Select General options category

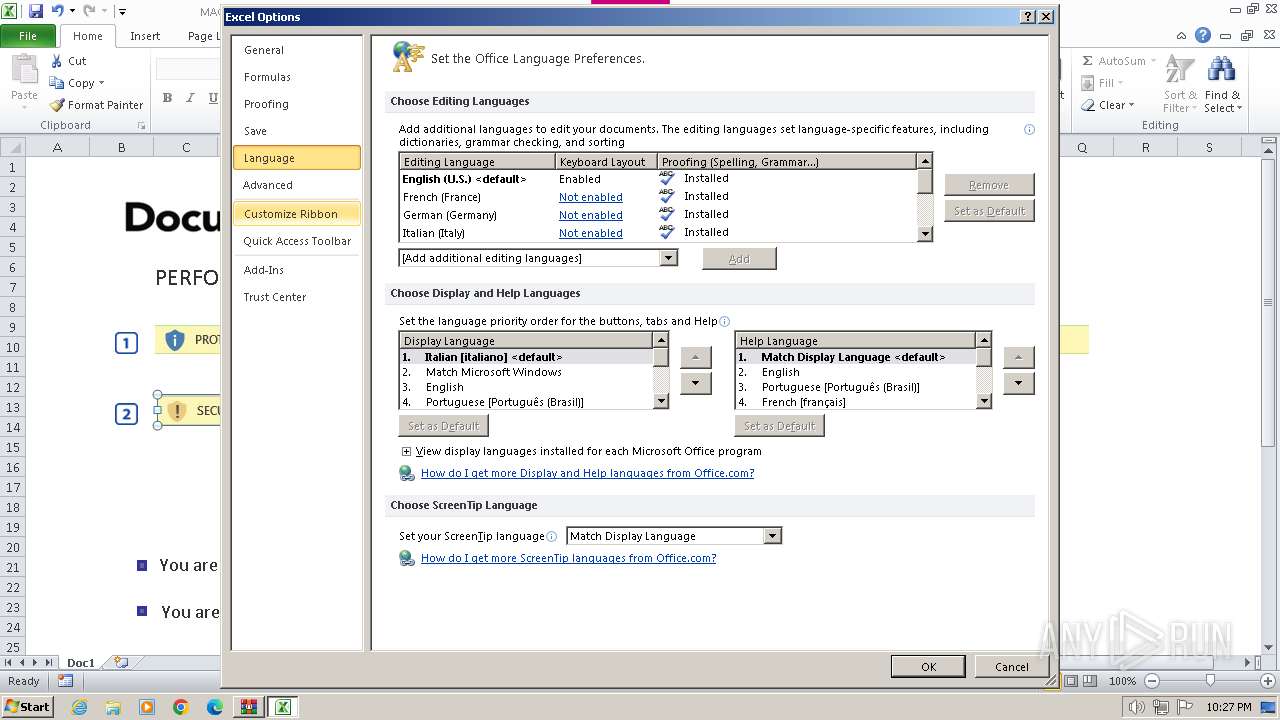296,50
